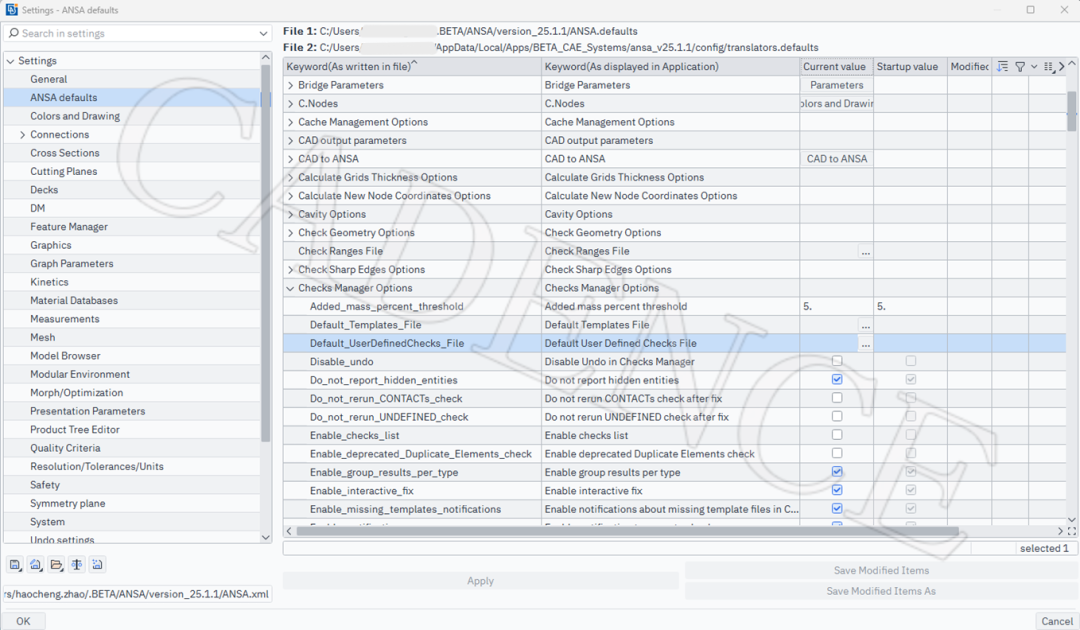Click the expand view icon beside horizontal scrollbar

[x=1072, y=531]
